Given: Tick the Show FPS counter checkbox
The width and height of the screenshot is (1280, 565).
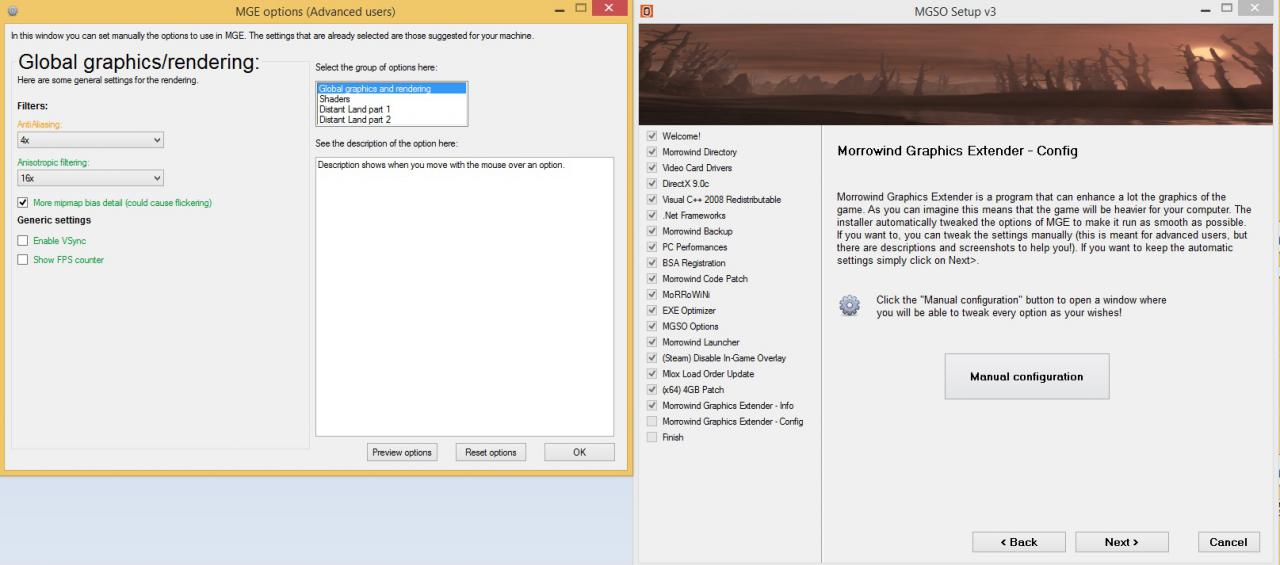Looking at the screenshot, I should pyautogui.click(x=23, y=260).
